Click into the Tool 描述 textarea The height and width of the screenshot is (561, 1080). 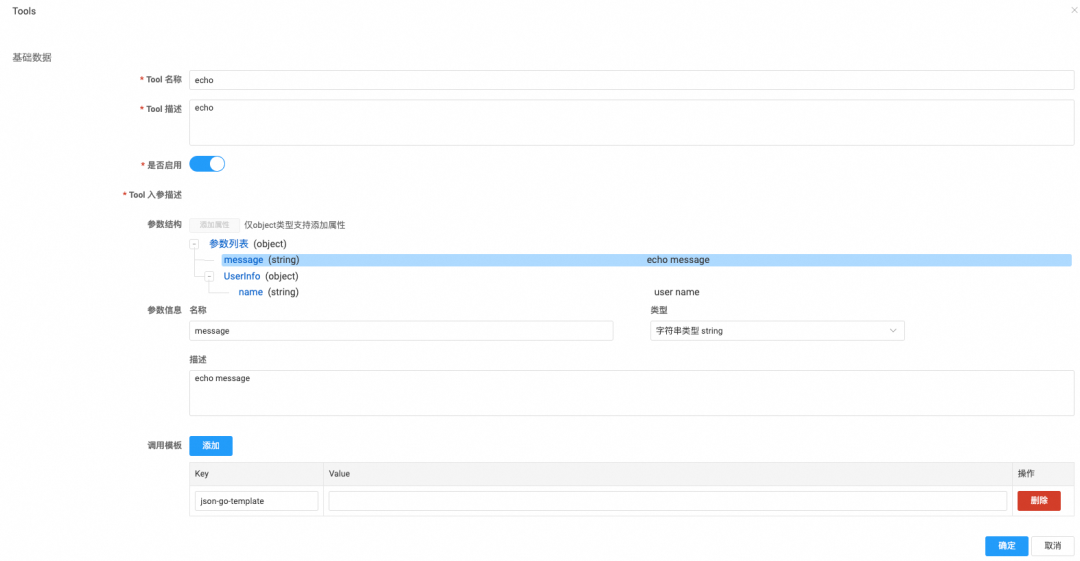630,122
